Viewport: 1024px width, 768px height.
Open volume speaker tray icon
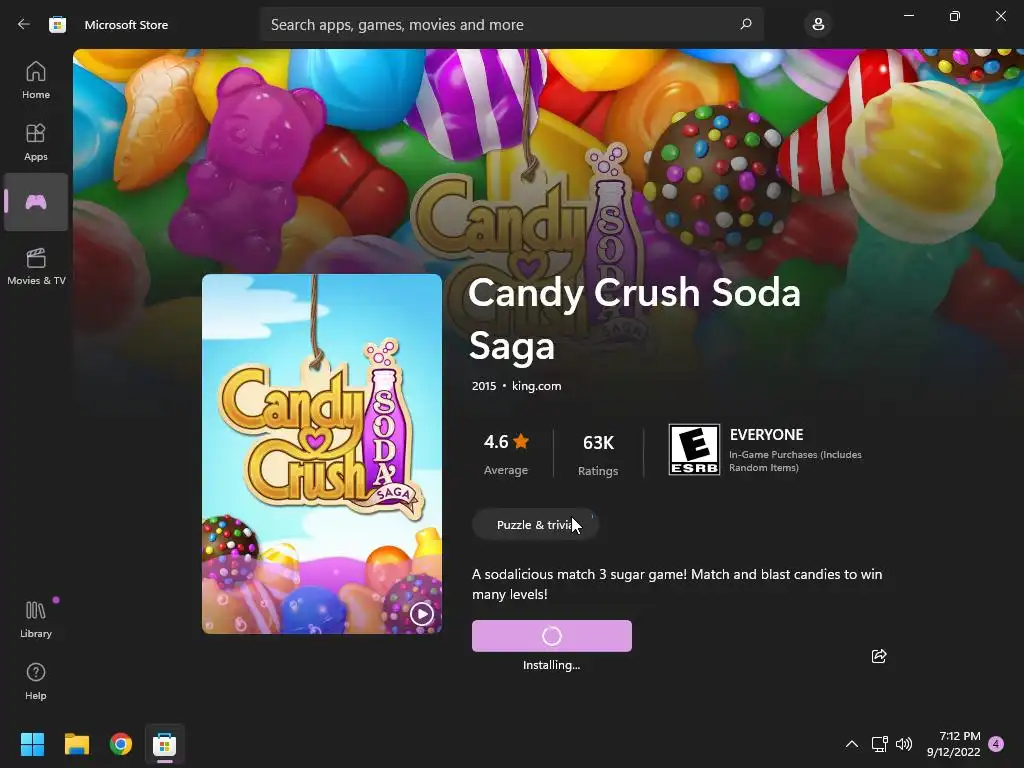tap(904, 744)
